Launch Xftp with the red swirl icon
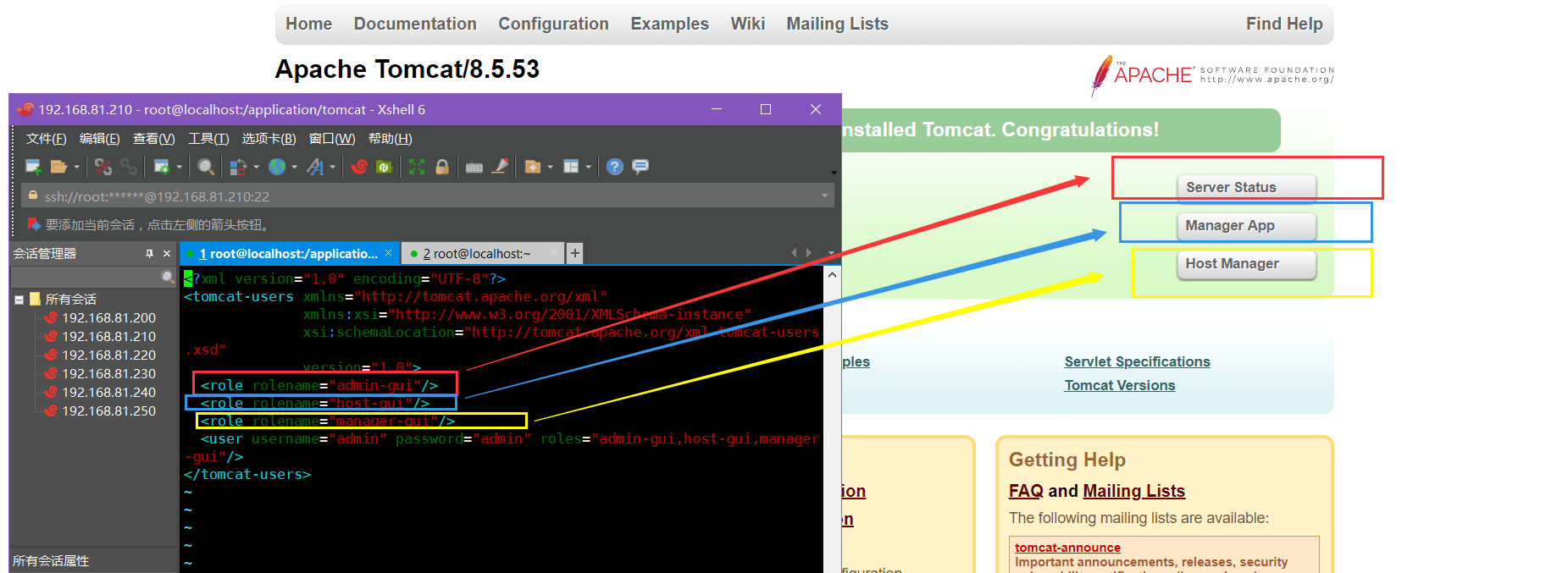The width and height of the screenshot is (1568, 573). point(359,167)
